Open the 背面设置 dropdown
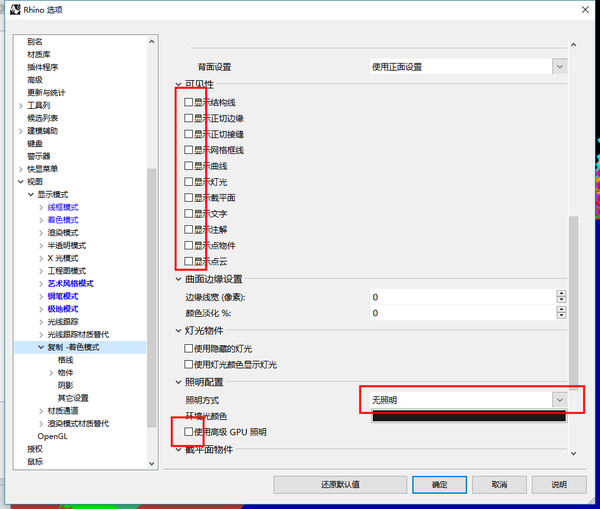Viewport: 600px width, 509px height. tap(468, 67)
